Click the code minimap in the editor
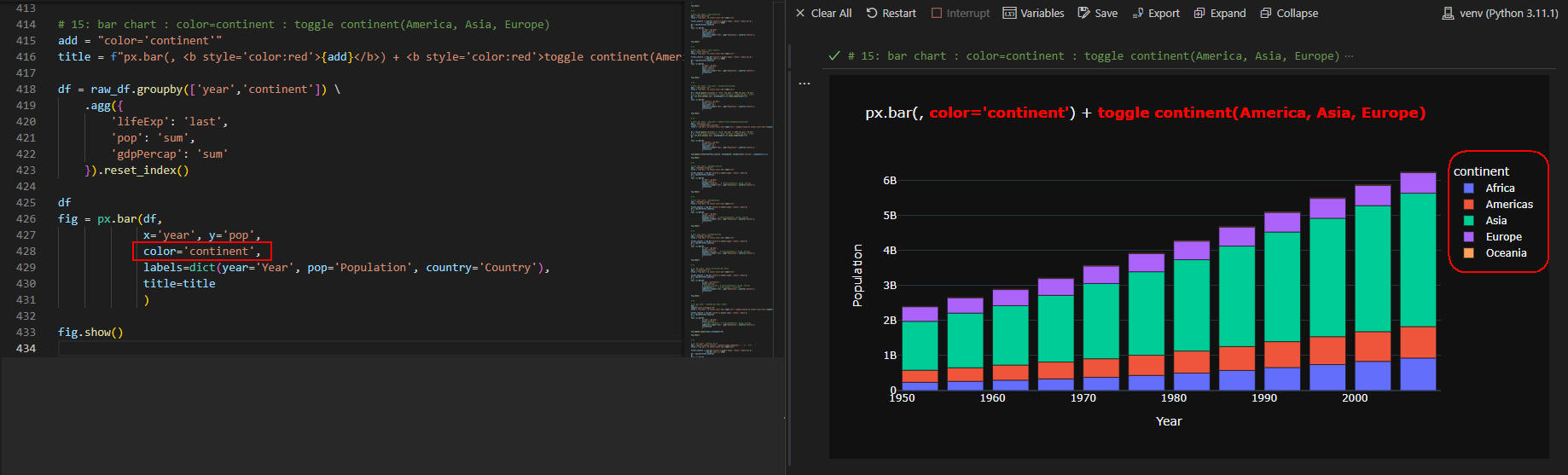This screenshot has width=1568, height=475. tap(731, 179)
